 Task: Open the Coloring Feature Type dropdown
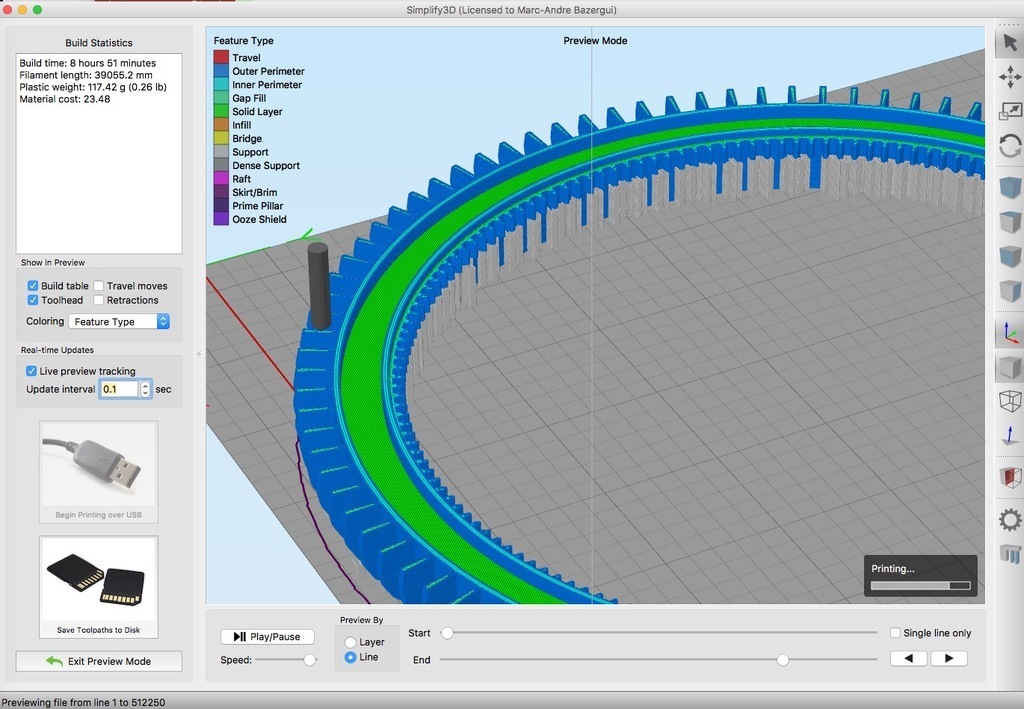119,322
